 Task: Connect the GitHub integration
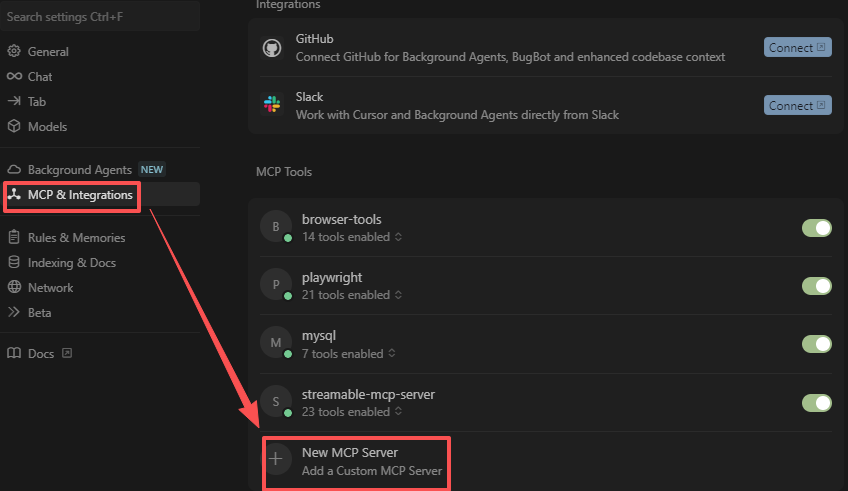(x=797, y=48)
